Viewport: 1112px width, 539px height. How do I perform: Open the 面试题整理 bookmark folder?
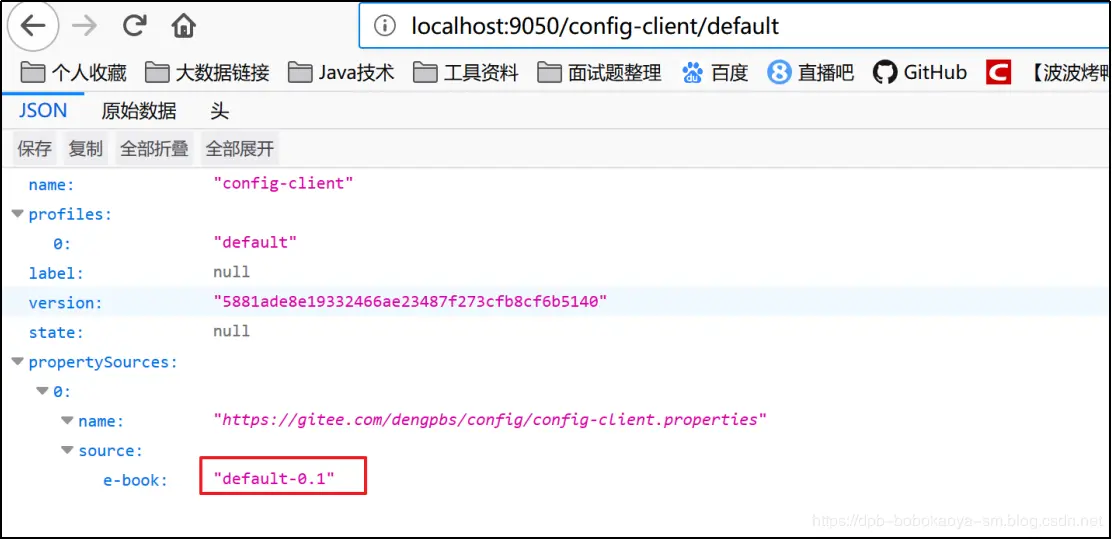click(x=599, y=72)
